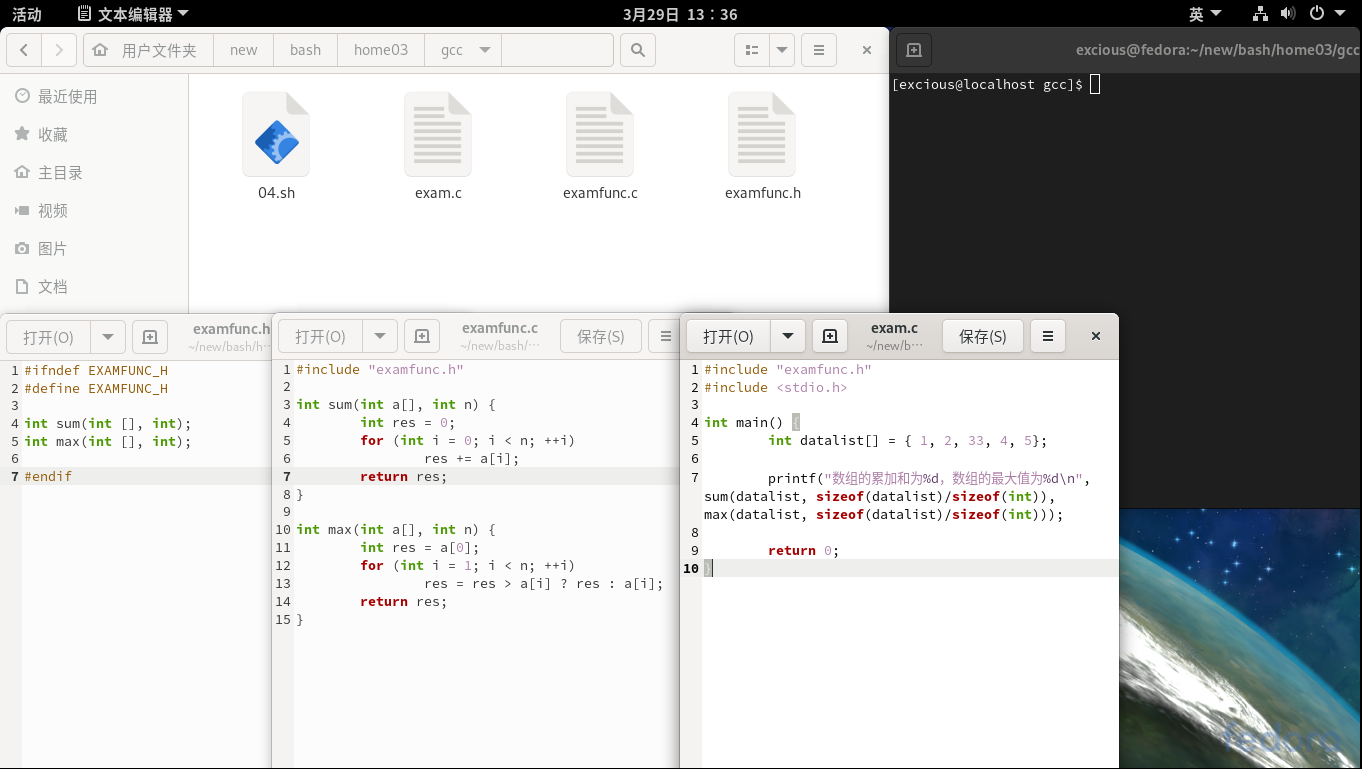Click 保存(S) in exam.c editor

(982, 336)
